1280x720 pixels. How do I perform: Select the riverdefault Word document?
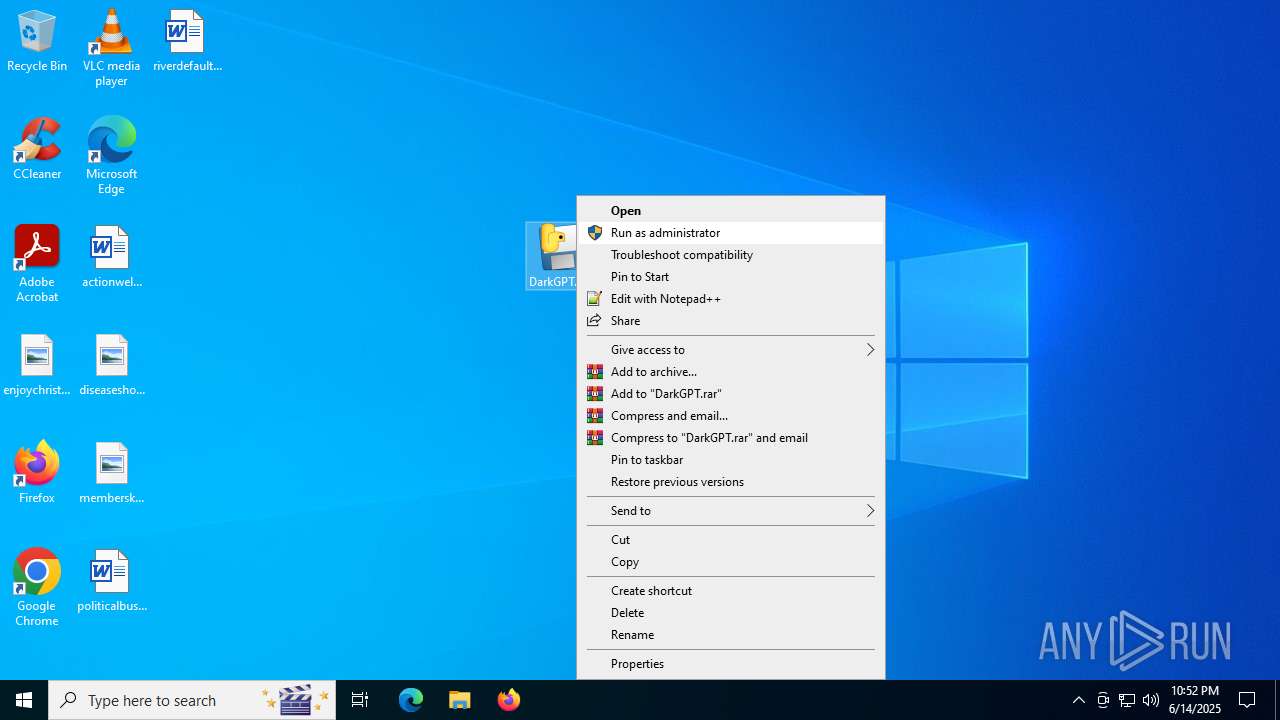[187, 42]
